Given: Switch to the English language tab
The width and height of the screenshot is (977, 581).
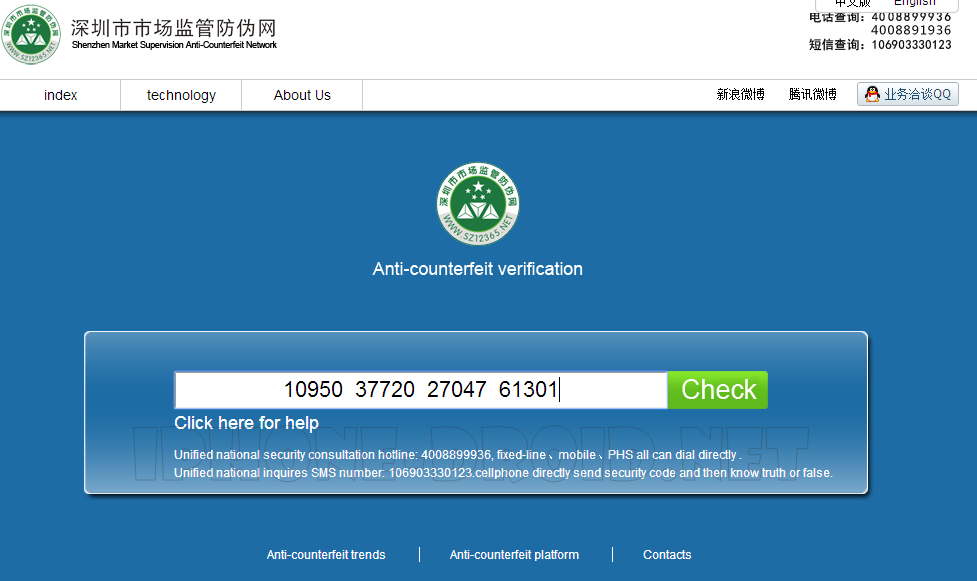Looking at the screenshot, I should [x=914, y=4].
